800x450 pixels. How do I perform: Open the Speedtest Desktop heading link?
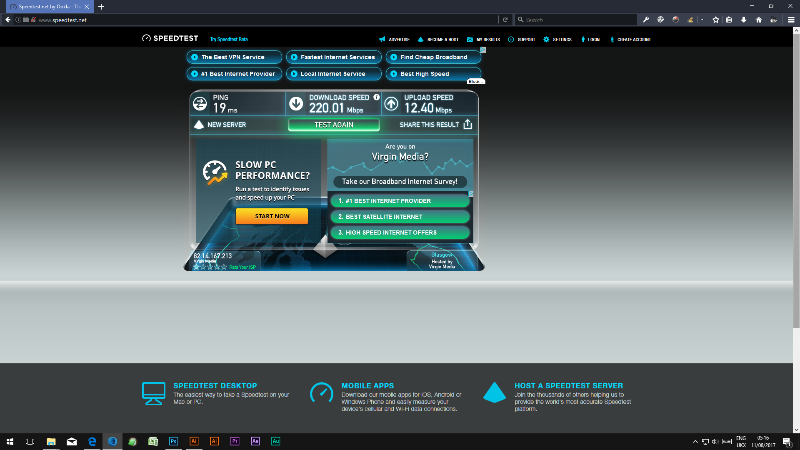coord(215,386)
